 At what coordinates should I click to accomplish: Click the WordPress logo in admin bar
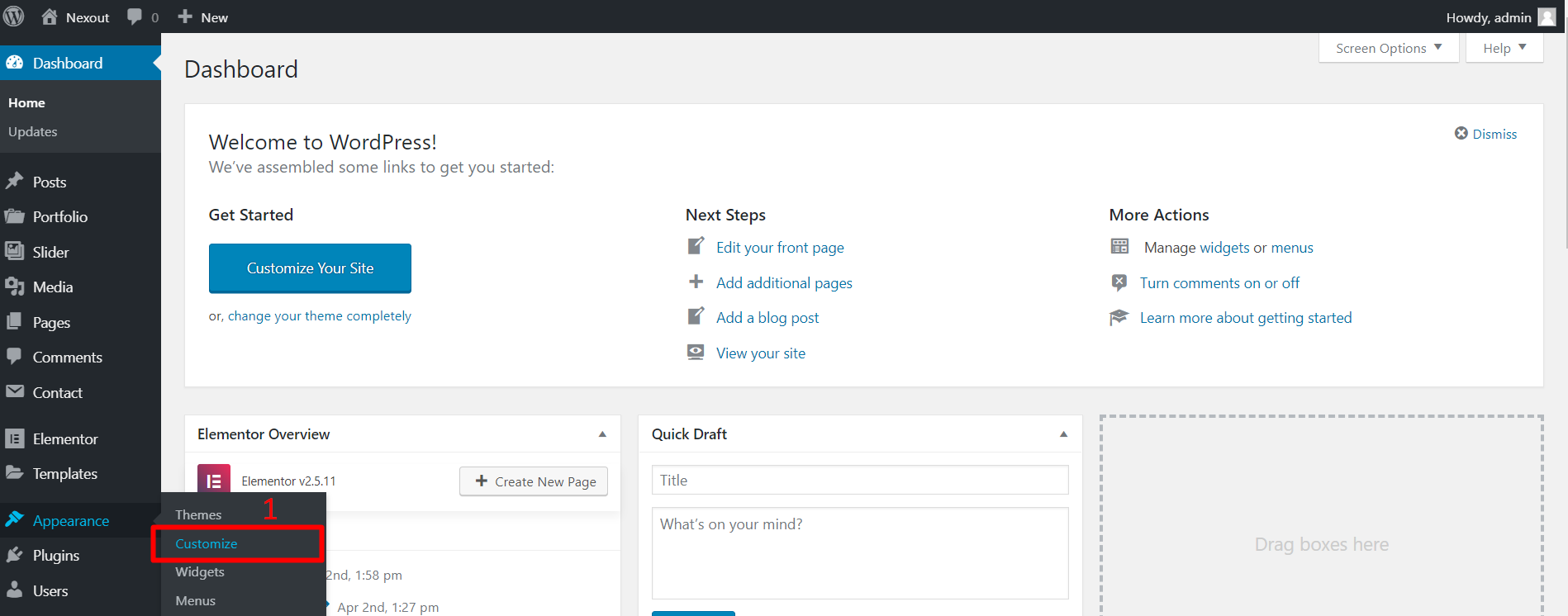click(x=14, y=17)
